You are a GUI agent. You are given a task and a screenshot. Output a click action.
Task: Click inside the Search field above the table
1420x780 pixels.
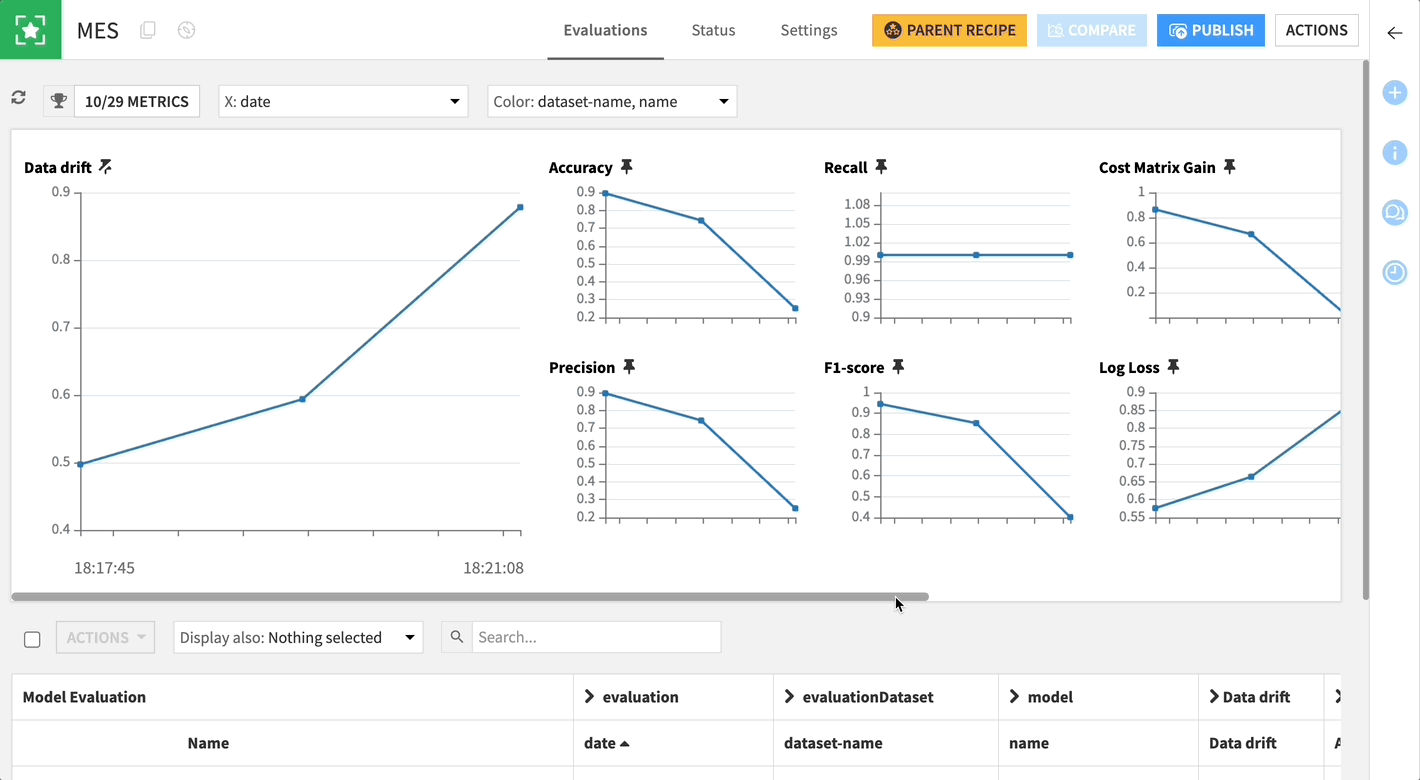point(595,637)
